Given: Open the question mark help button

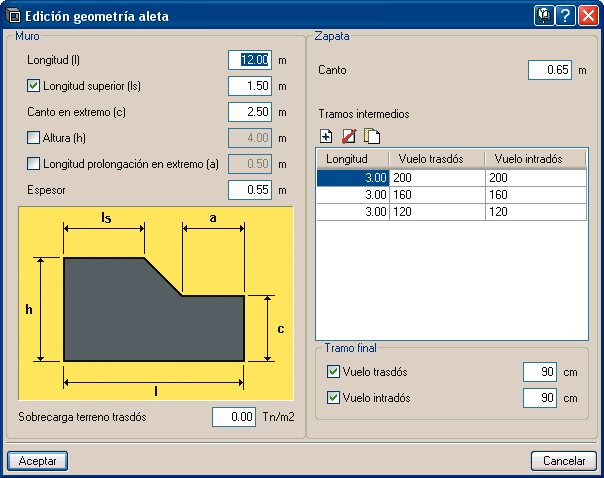Looking at the screenshot, I should [565, 16].
